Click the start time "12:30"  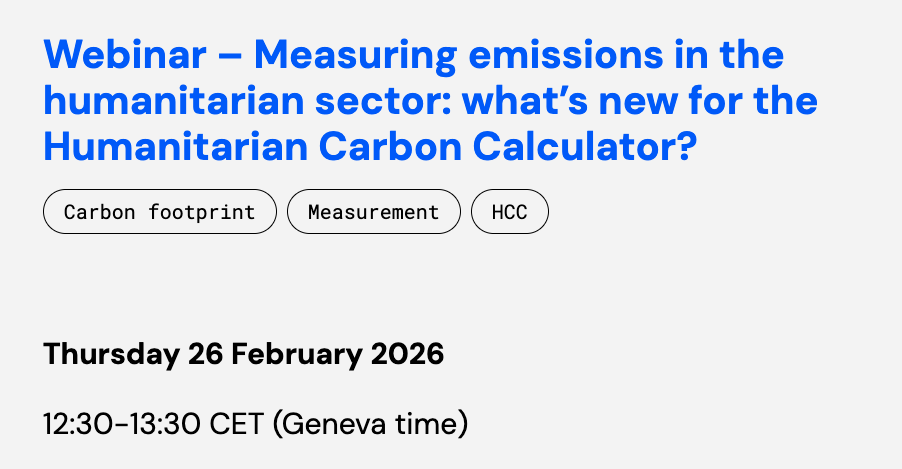tap(78, 424)
